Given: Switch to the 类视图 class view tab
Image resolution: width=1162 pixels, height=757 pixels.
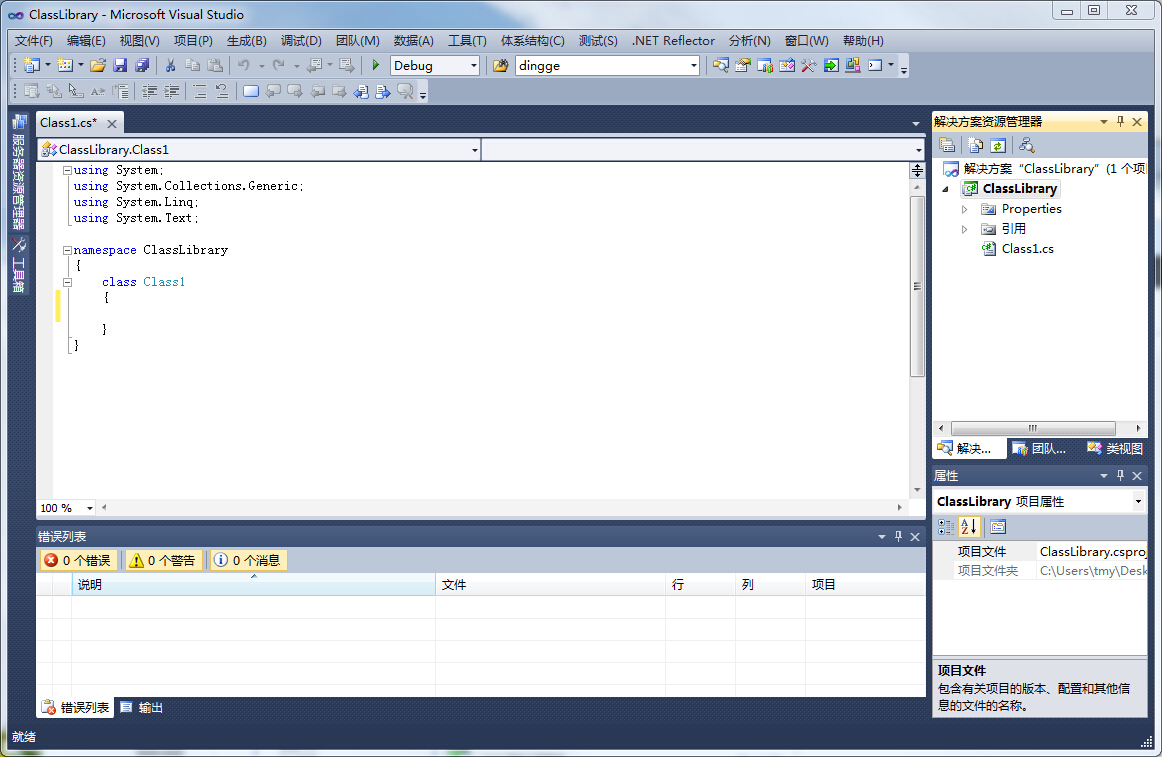Looking at the screenshot, I should click(x=1115, y=449).
